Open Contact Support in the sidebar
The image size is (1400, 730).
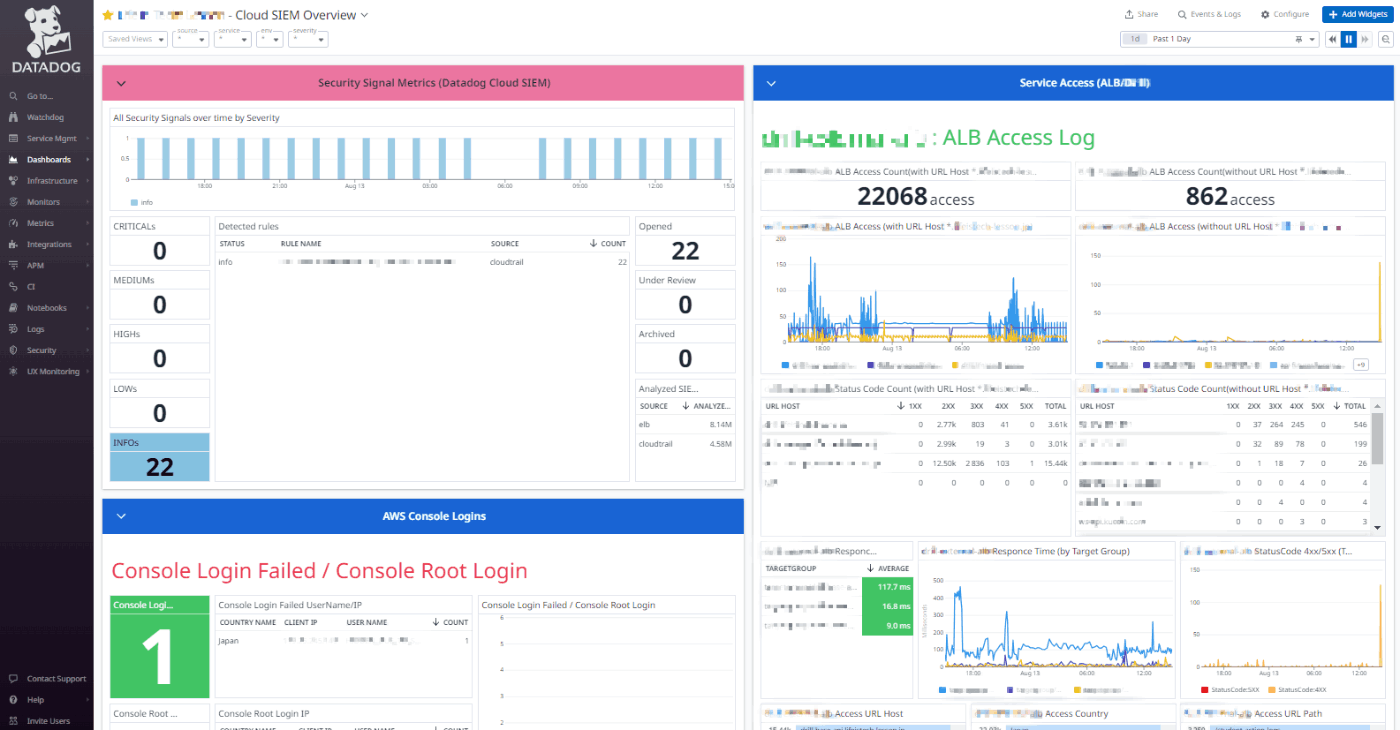click(x=56, y=679)
